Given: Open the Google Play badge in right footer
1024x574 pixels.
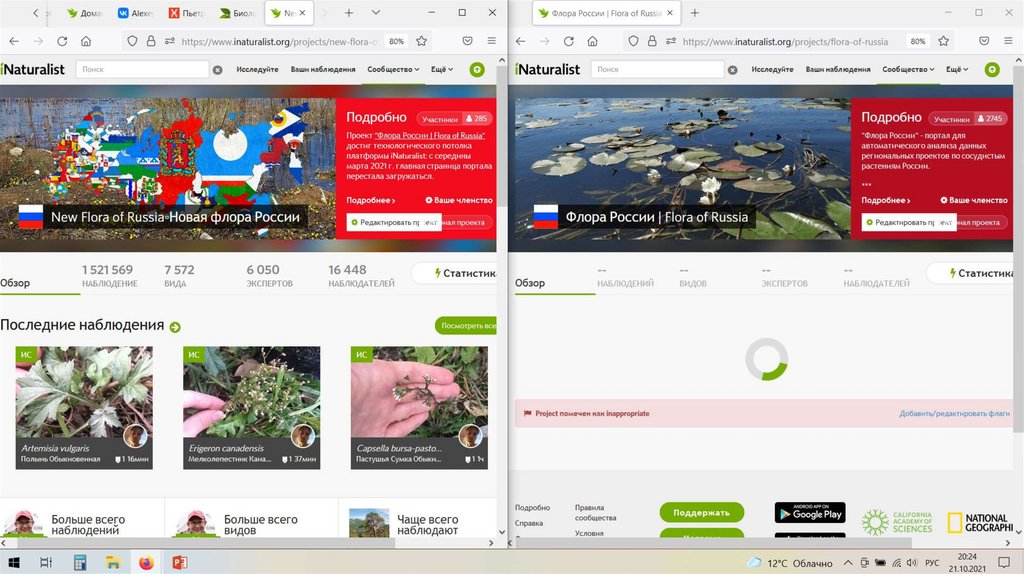Looking at the screenshot, I should point(810,513).
